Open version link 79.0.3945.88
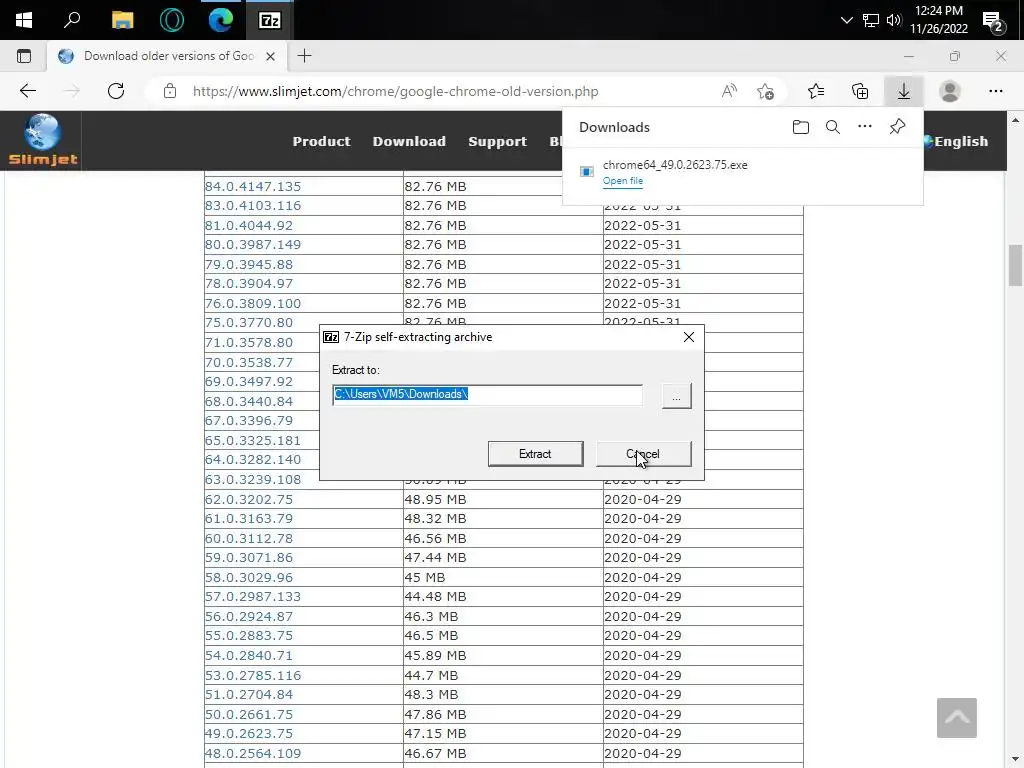This screenshot has width=1024, height=768. tap(249, 264)
